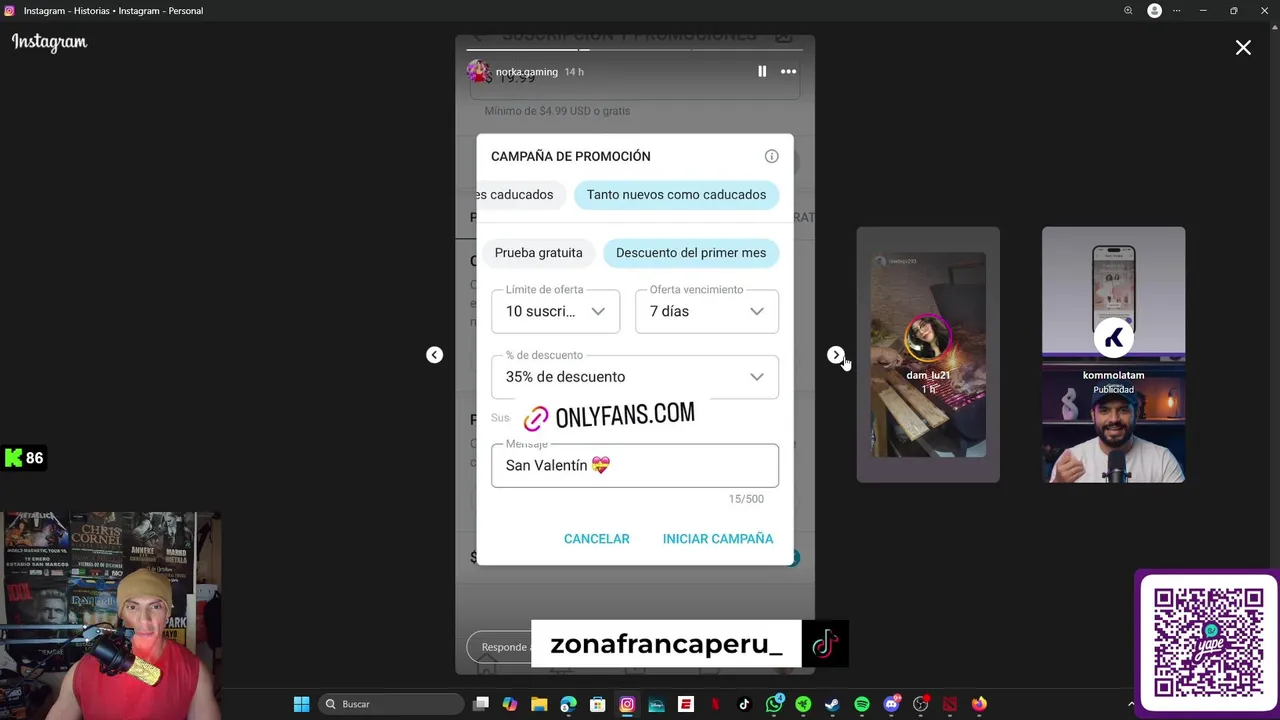Show hidden system tray icons chevron
Image resolution: width=1280 pixels, height=720 pixels.
1131,704
